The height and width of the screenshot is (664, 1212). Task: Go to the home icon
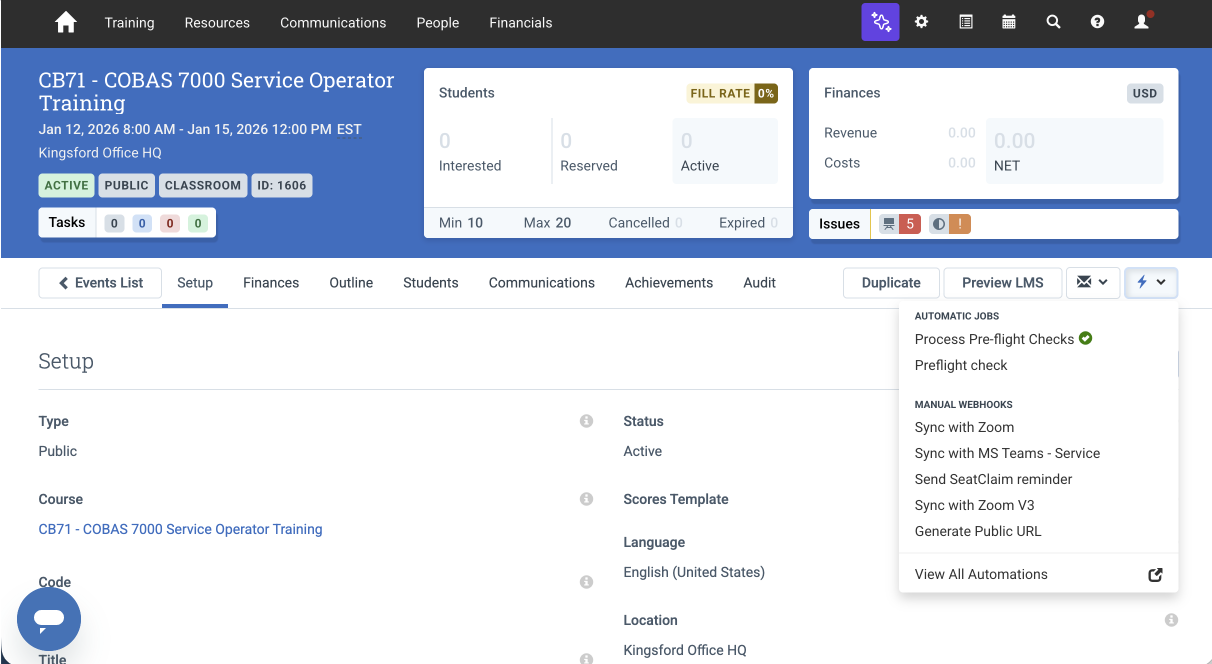point(66,22)
